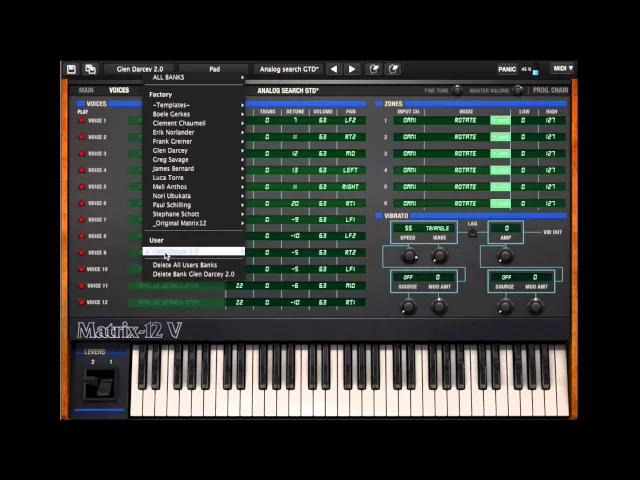640x480 pixels.
Task: Click Voice 6 detune value 20
Action: click(x=295, y=203)
